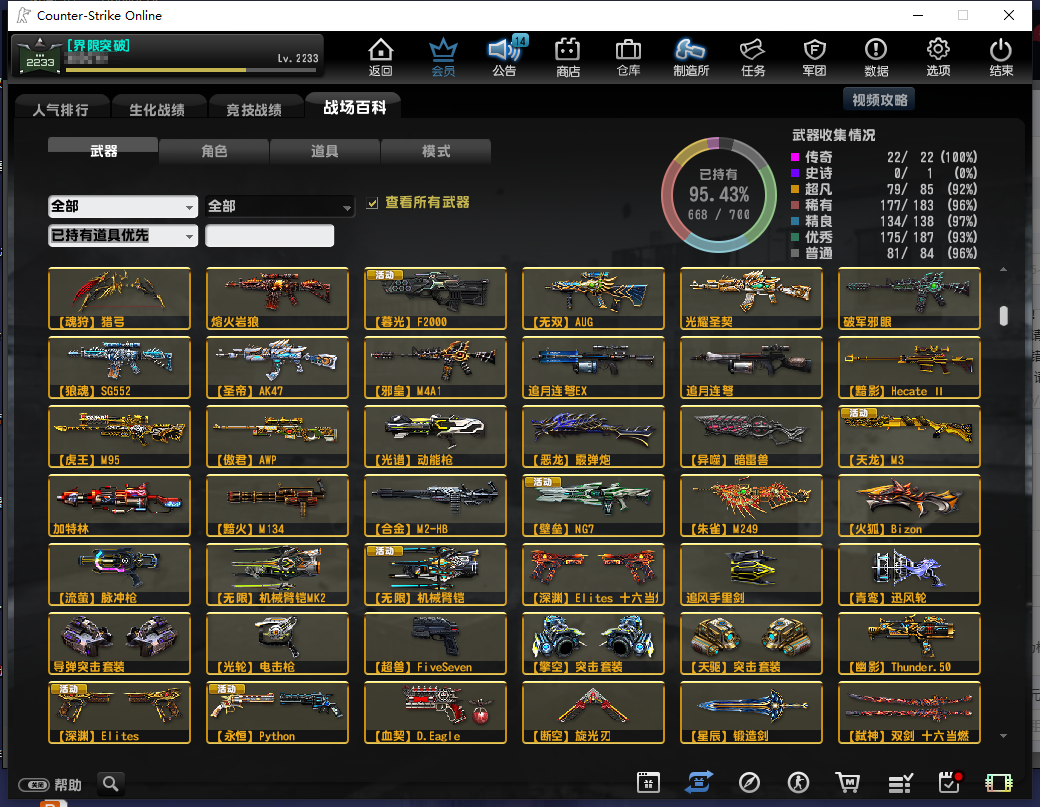Click the film strip icon
Screen dimensions: 1040x807
click(x=999, y=783)
